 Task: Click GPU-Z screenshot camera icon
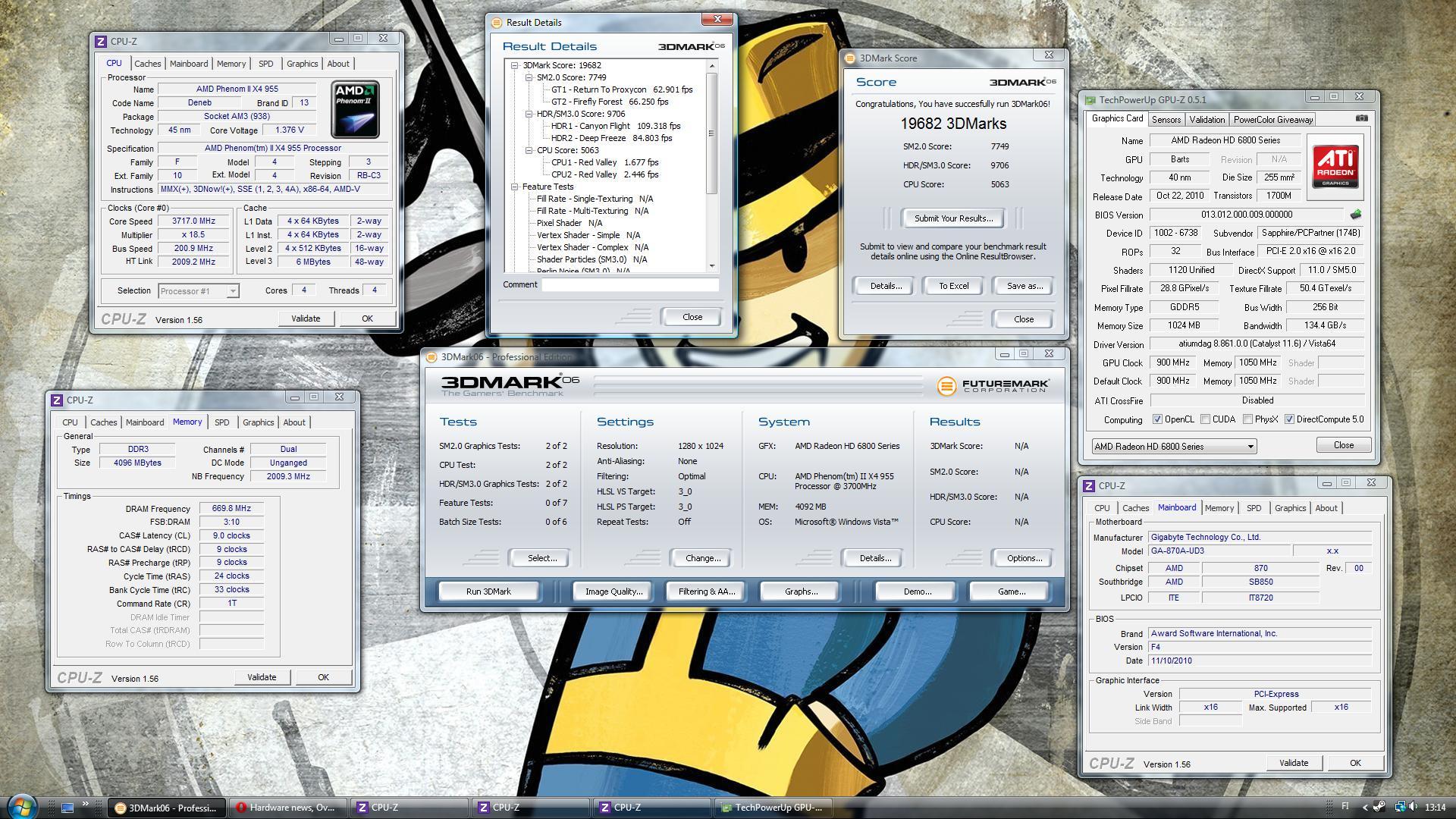point(1362,118)
